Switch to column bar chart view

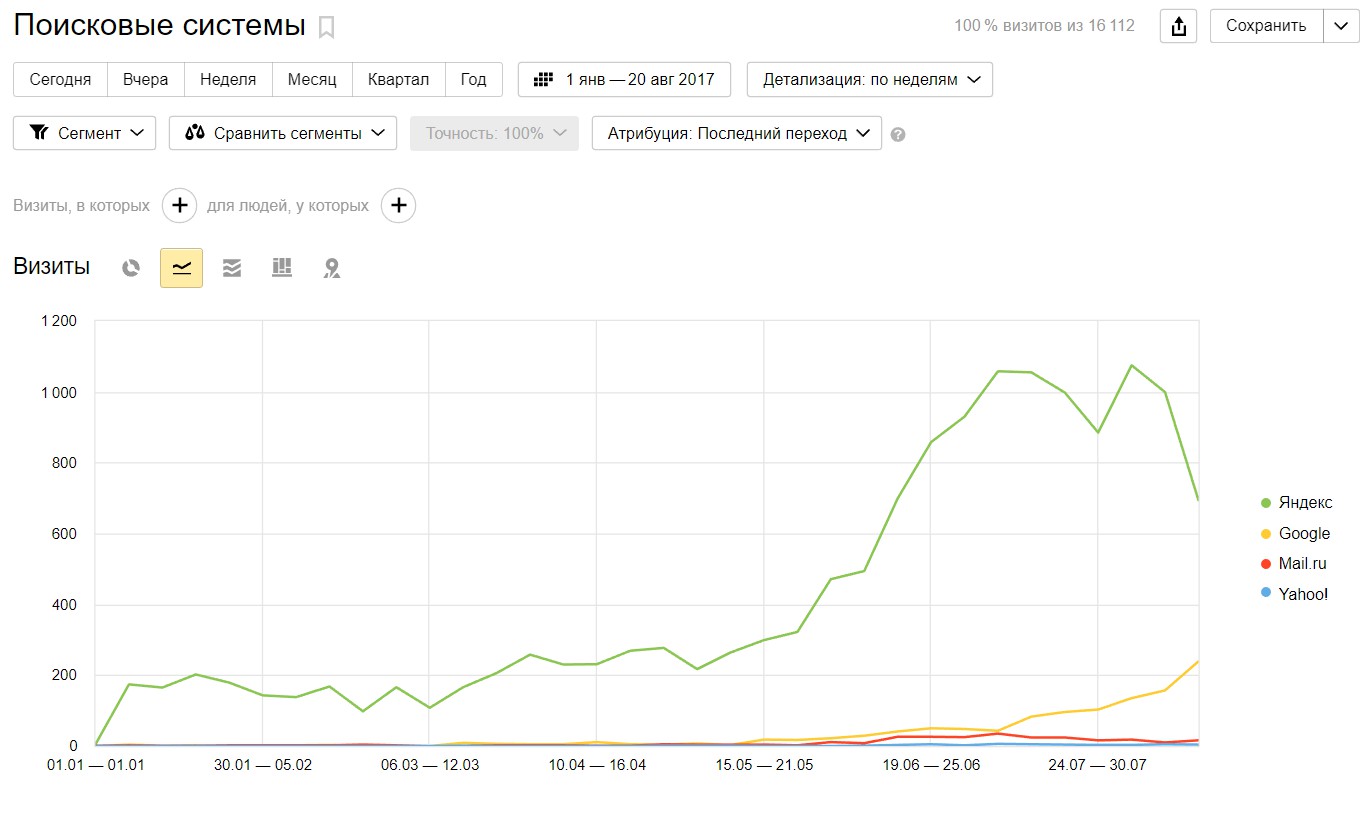click(x=282, y=268)
